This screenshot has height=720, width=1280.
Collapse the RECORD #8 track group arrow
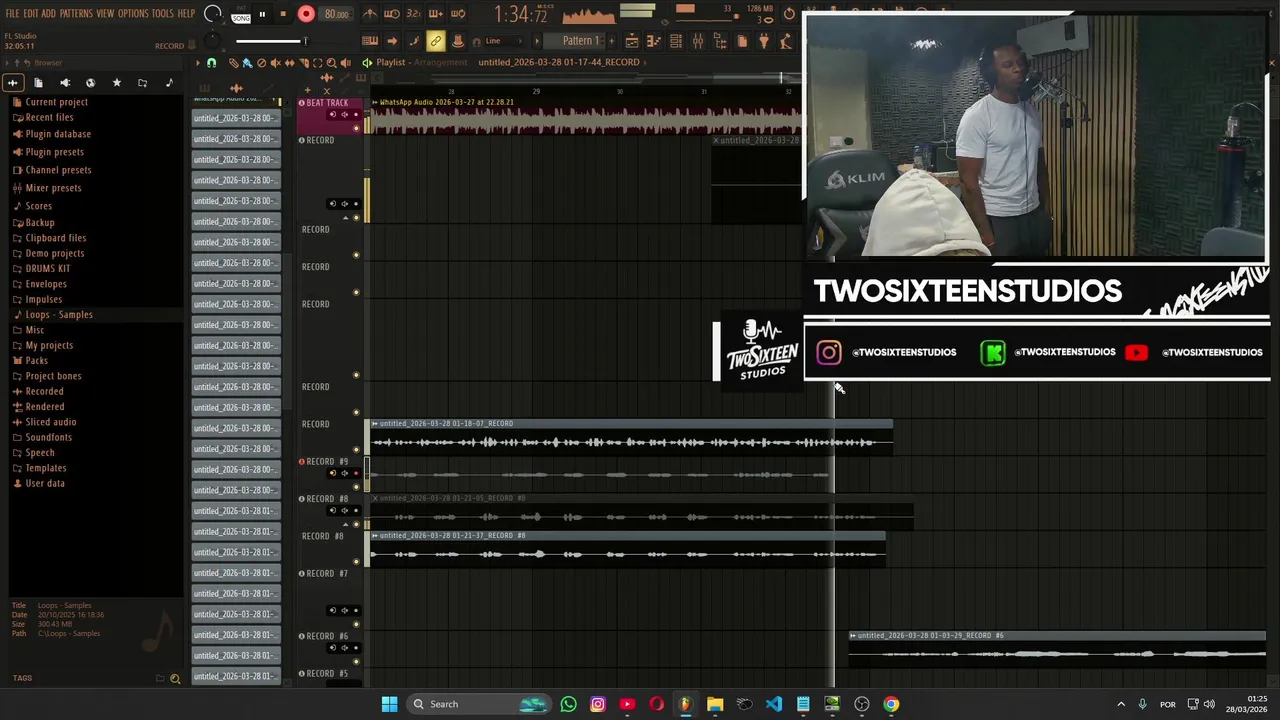point(346,524)
